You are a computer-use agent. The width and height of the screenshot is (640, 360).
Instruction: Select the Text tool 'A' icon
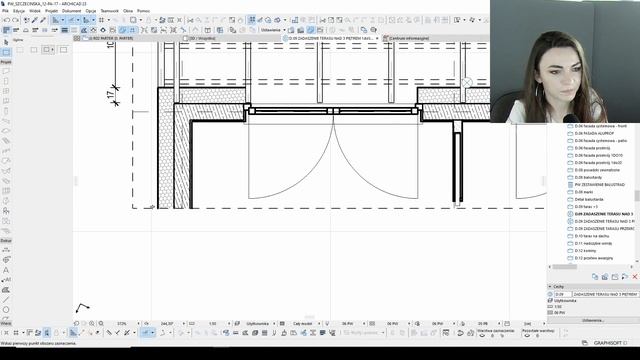click(6, 270)
